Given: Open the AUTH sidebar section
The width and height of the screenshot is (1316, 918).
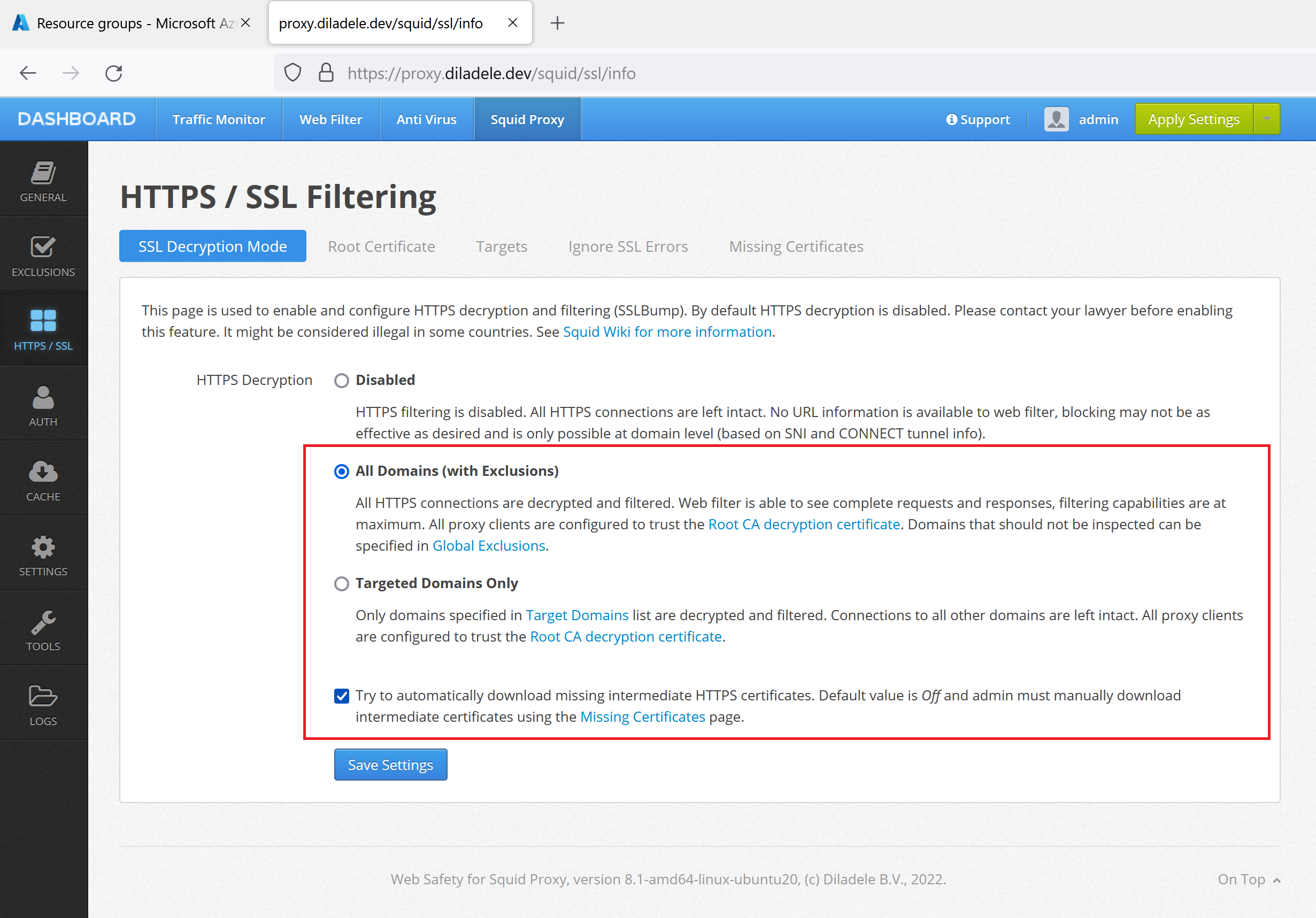Looking at the screenshot, I should 43,405.
